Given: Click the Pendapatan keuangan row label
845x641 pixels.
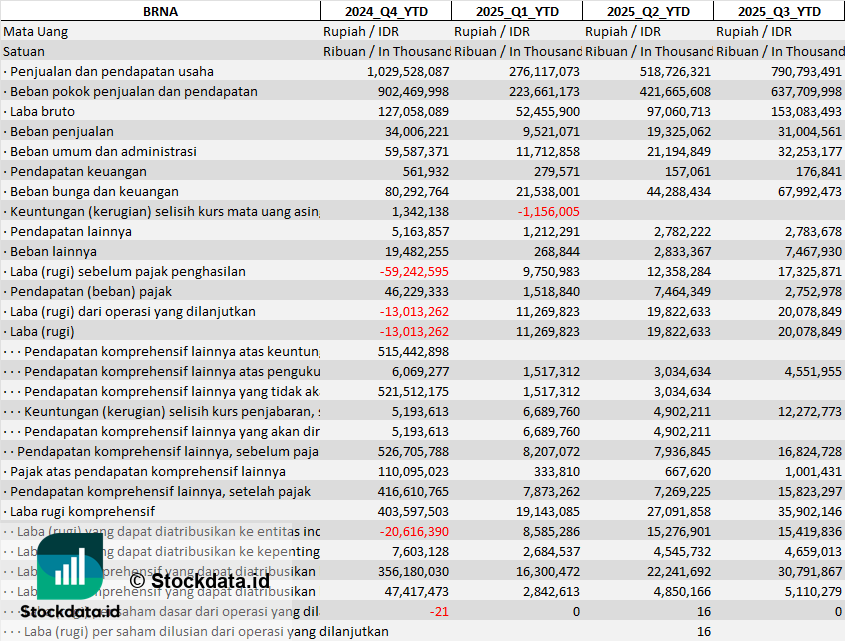Looking at the screenshot, I should coord(78,171).
